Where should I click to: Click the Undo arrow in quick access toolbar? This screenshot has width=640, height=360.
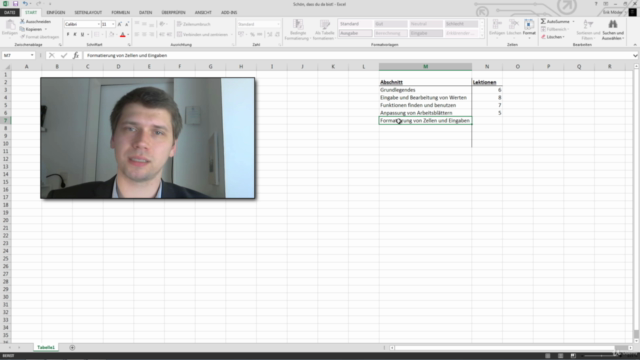pos(25,4)
